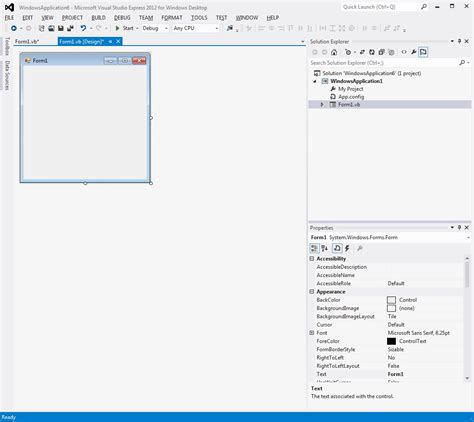
Task: Open the PROJECT menu
Action: click(72, 18)
